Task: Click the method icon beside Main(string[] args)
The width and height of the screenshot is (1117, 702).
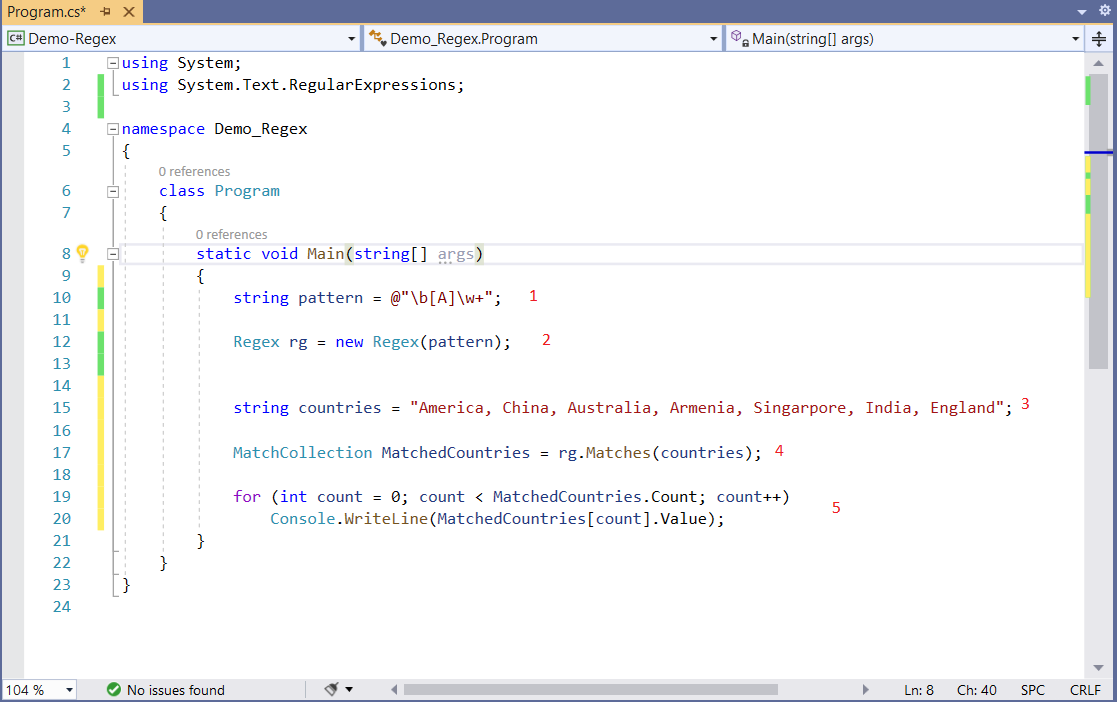Action: tap(735, 38)
